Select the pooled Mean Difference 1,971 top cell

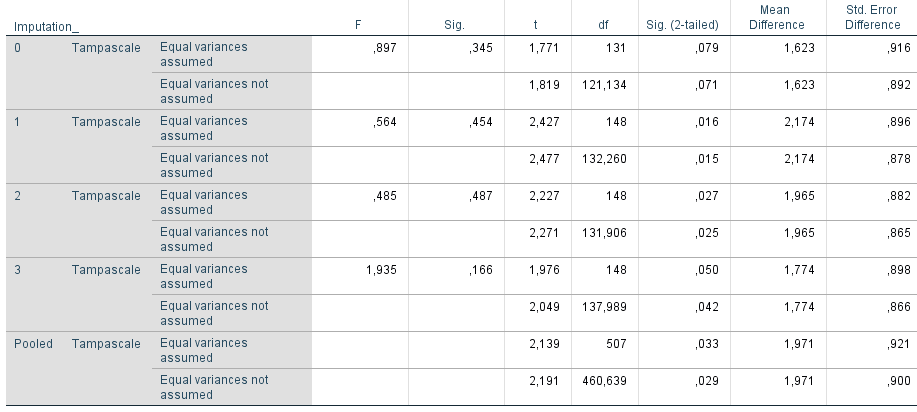pos(788,343)
